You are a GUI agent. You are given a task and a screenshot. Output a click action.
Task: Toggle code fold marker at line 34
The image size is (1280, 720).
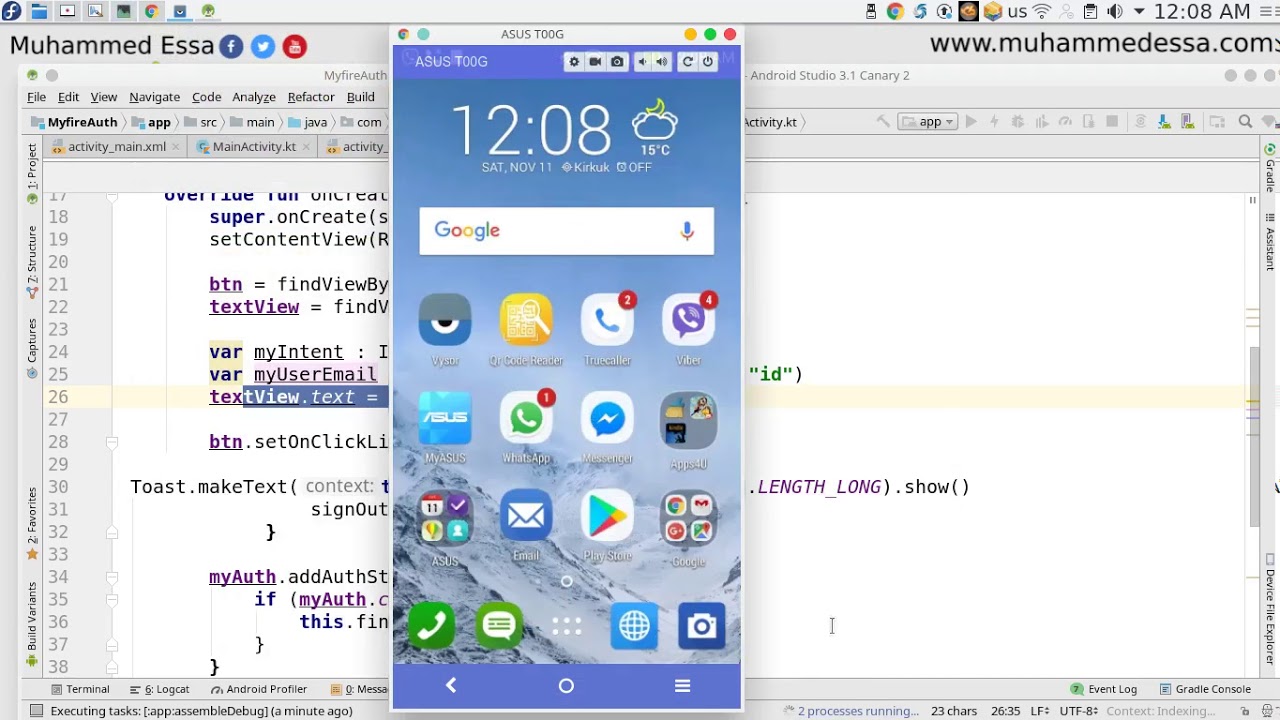tap(111, 577)
